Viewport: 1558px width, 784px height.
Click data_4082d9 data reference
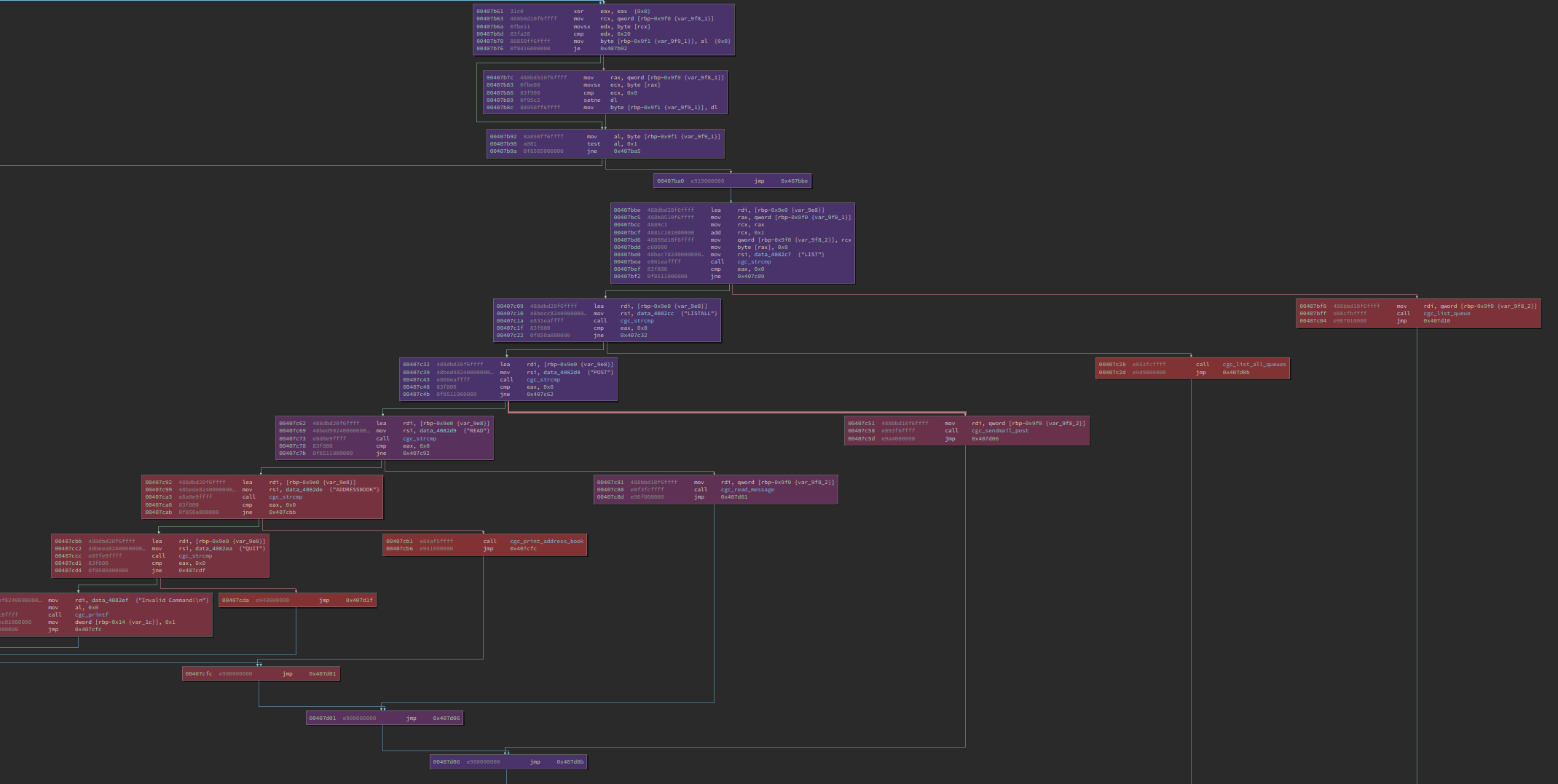pyautogui.click(x=437, y=431)
